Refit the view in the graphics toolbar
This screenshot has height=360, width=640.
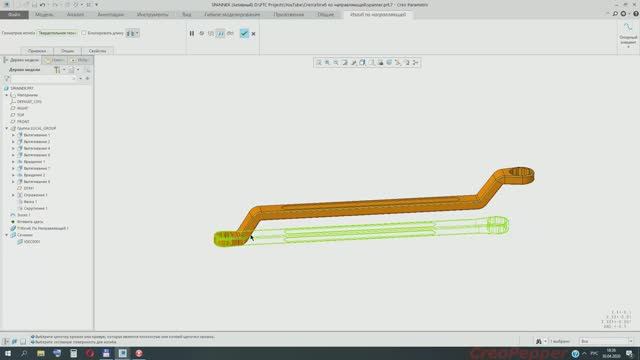click(x=319, y=62)
